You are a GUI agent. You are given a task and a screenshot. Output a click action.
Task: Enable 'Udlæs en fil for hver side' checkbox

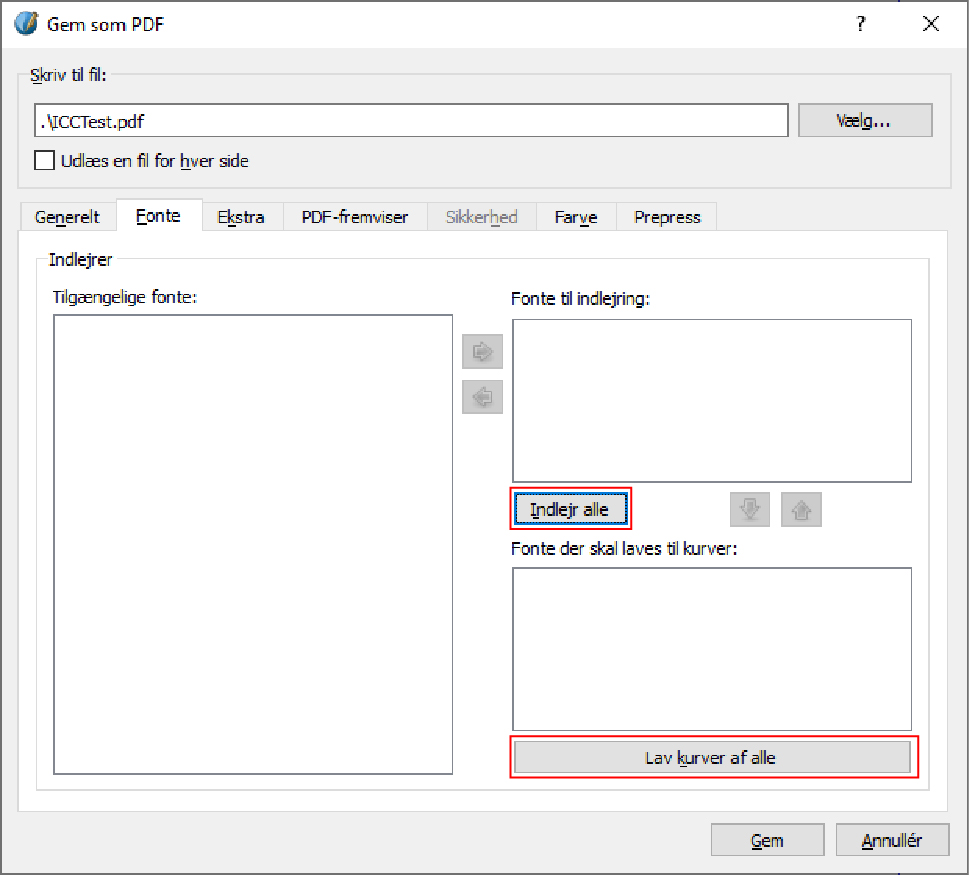[44, 160]
